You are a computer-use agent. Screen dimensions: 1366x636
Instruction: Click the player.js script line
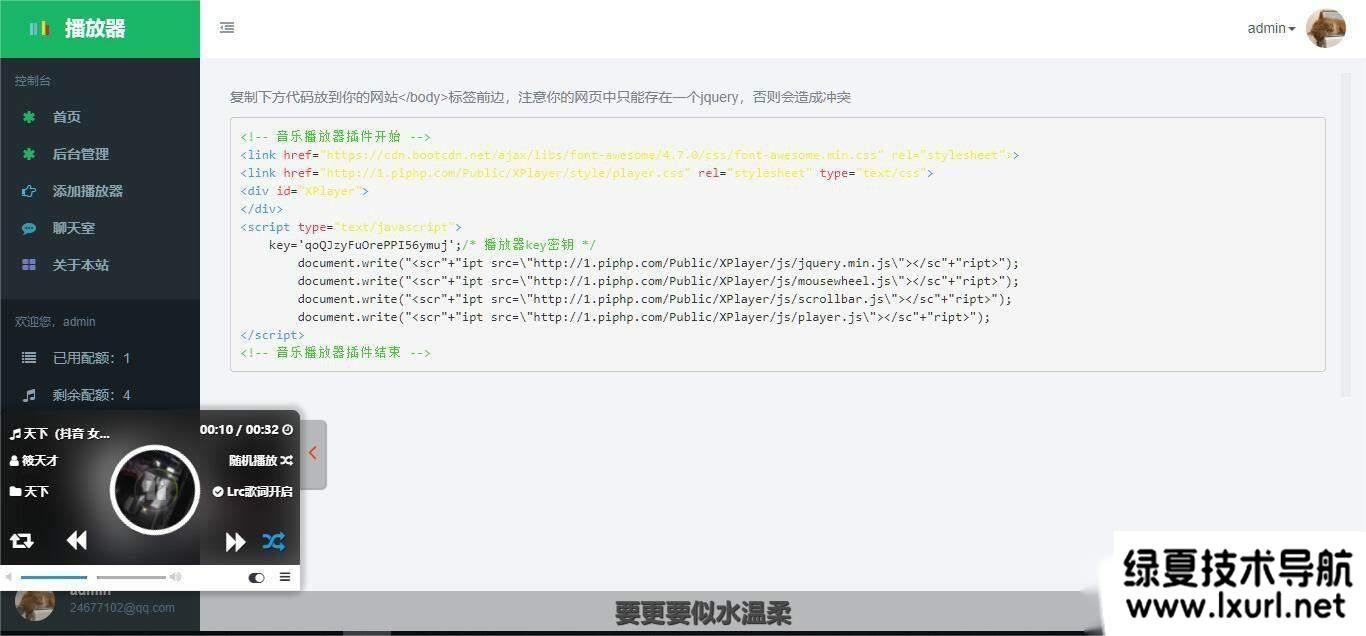pos(644,317)
